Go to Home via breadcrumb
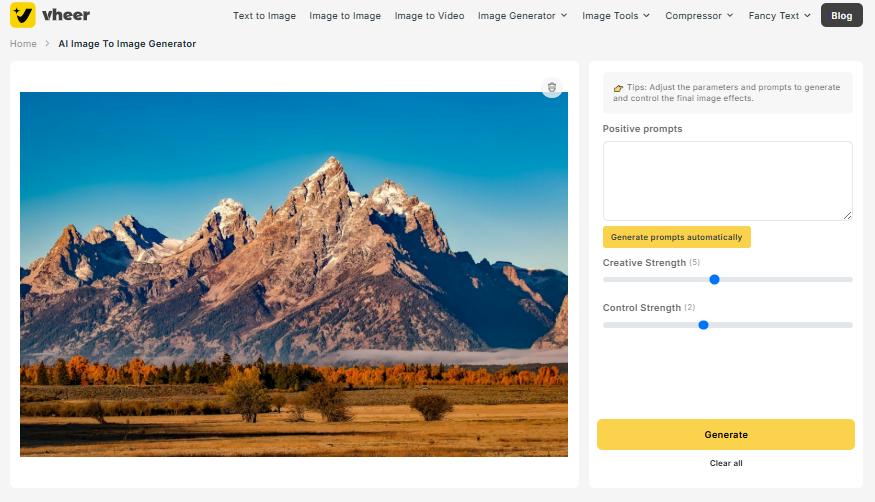The height and width of the screenshot is (502, 875). [x=23, y=44]
